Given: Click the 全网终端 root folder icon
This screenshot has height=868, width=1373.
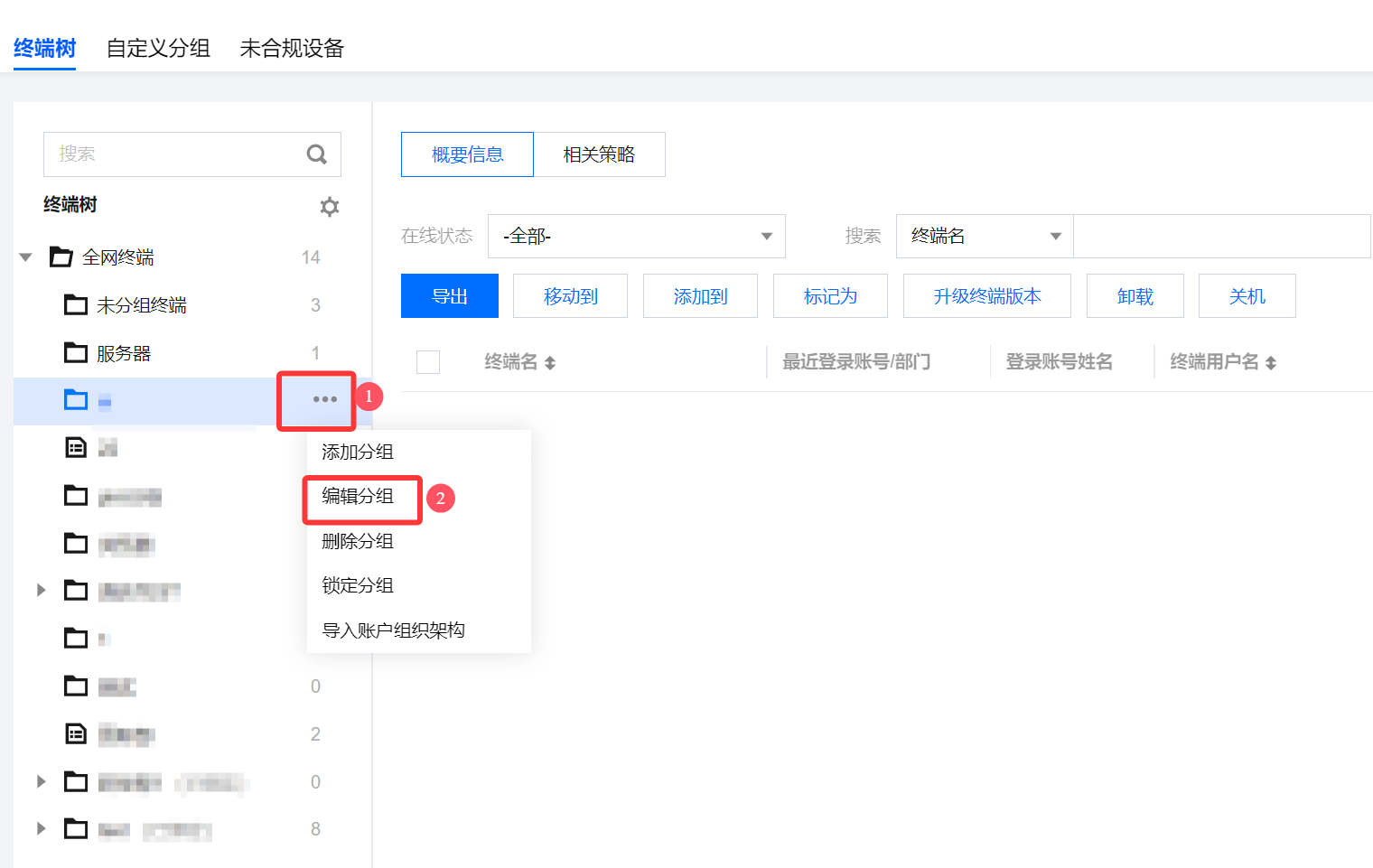Looking at the screenshot, I should pos(61,257).
